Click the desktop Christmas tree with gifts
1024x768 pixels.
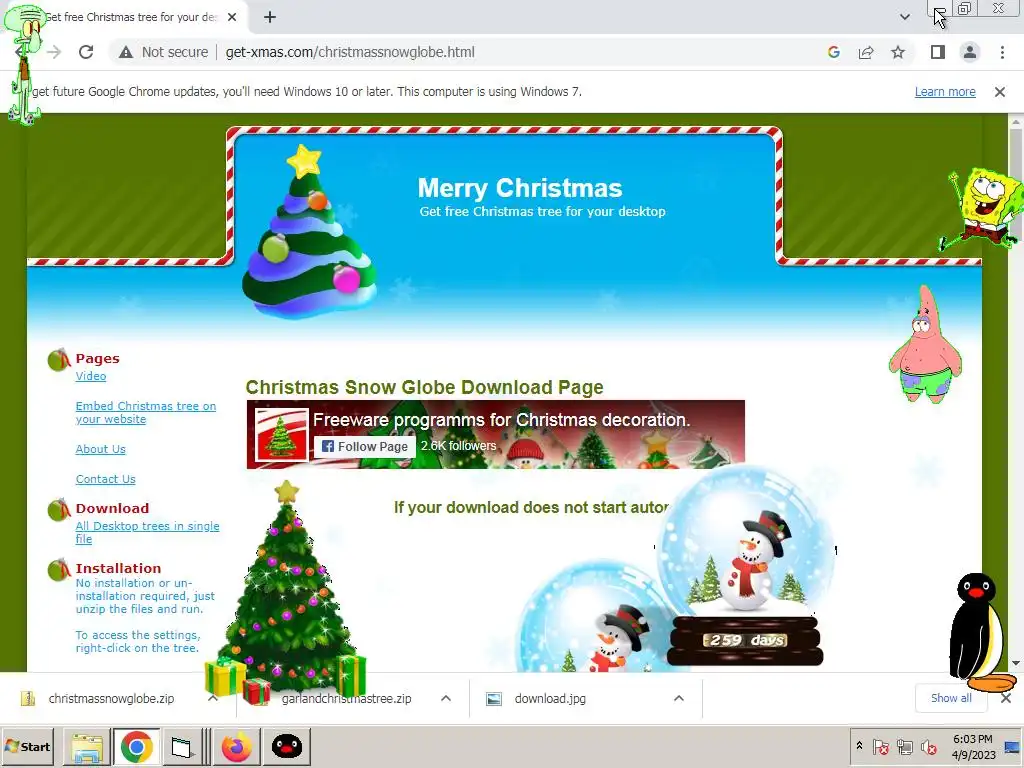(287, 594)
